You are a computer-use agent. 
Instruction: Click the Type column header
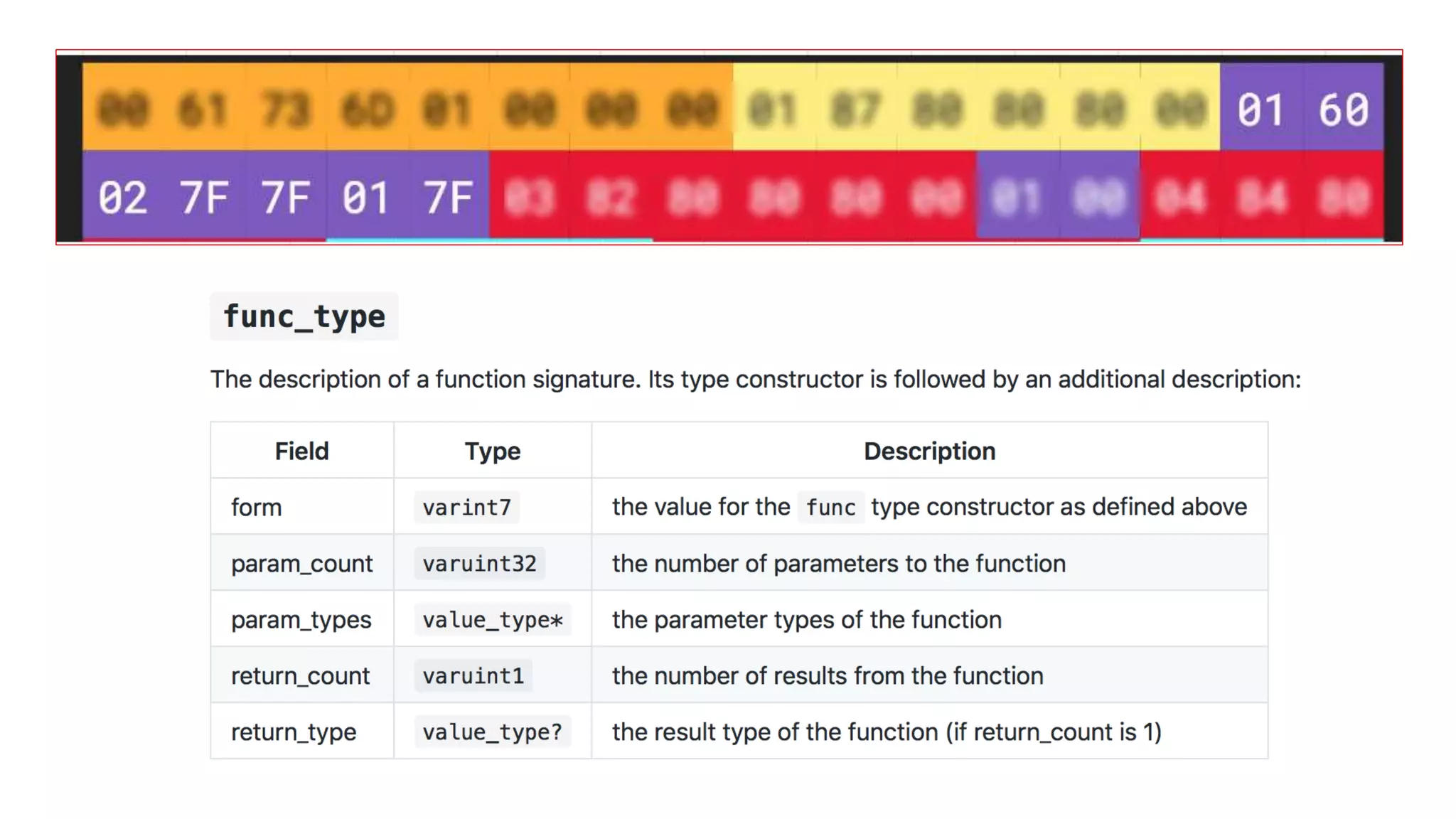point(492,451)
